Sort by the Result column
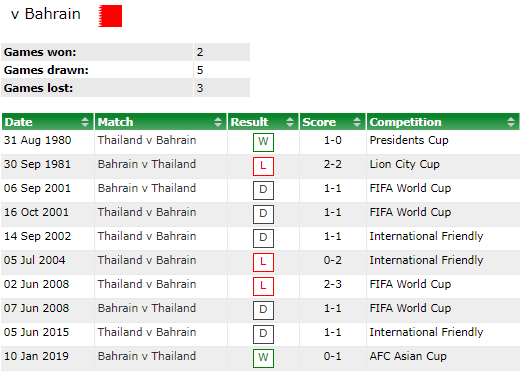Viewport: 529px width, 385px height. click(263, 122)
